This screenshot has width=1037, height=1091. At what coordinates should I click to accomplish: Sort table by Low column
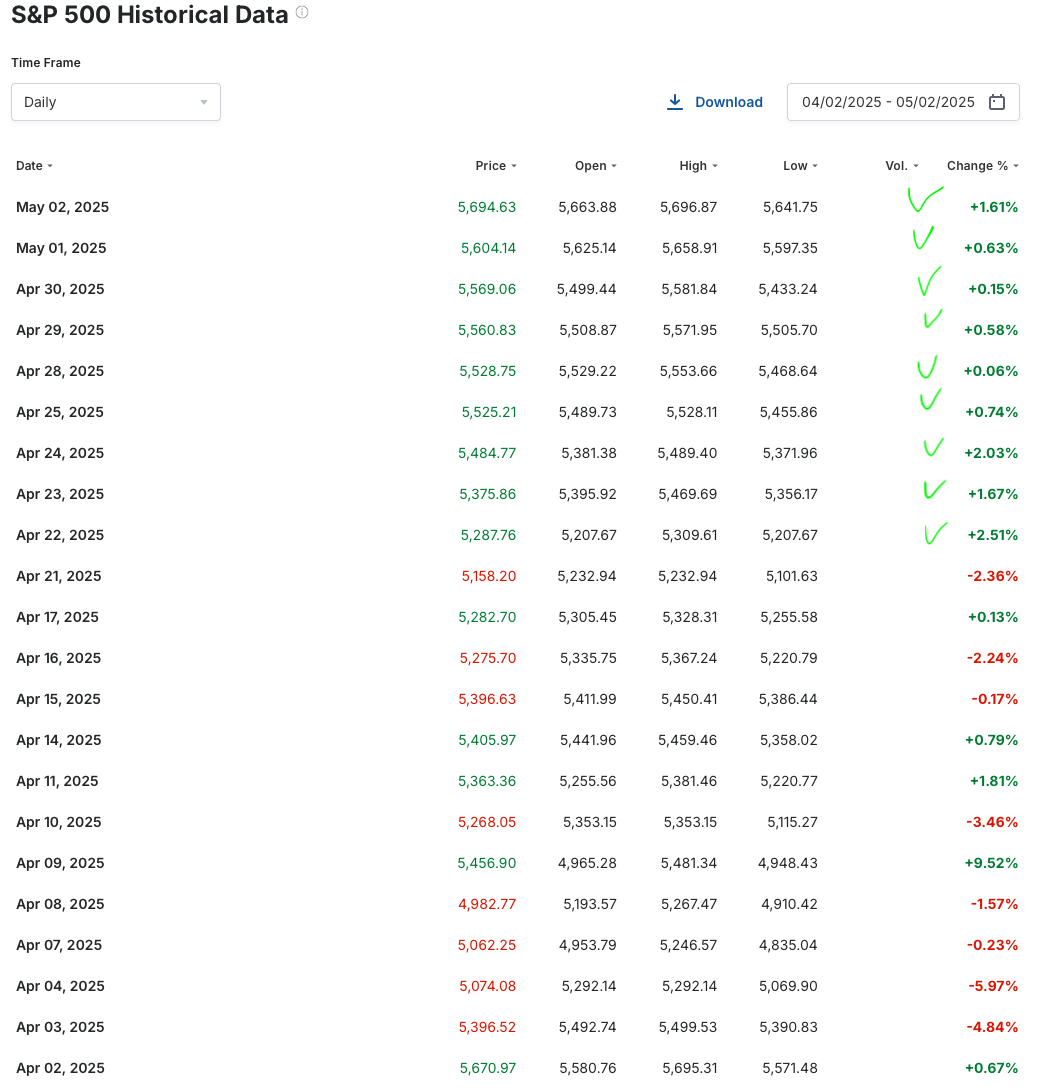(800, 166)
